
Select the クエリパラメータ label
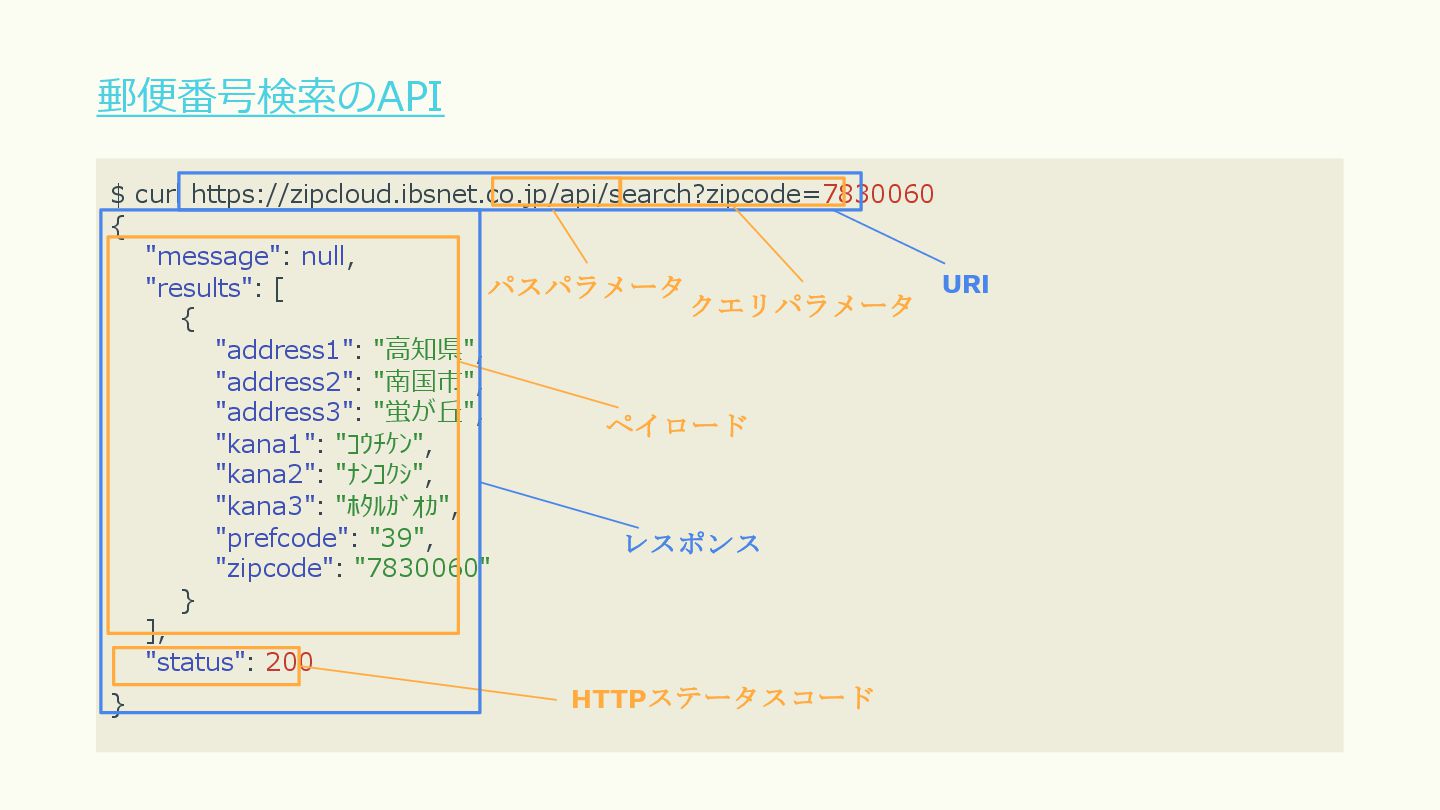[801, 306]
